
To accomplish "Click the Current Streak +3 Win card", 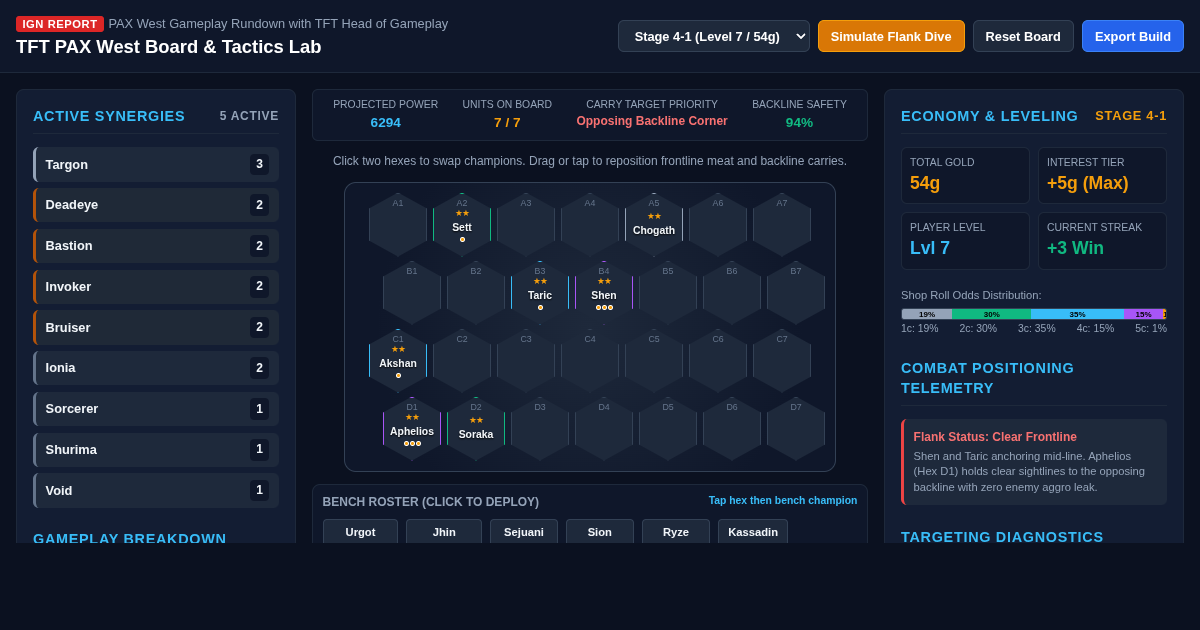I will click(1102, 241).
